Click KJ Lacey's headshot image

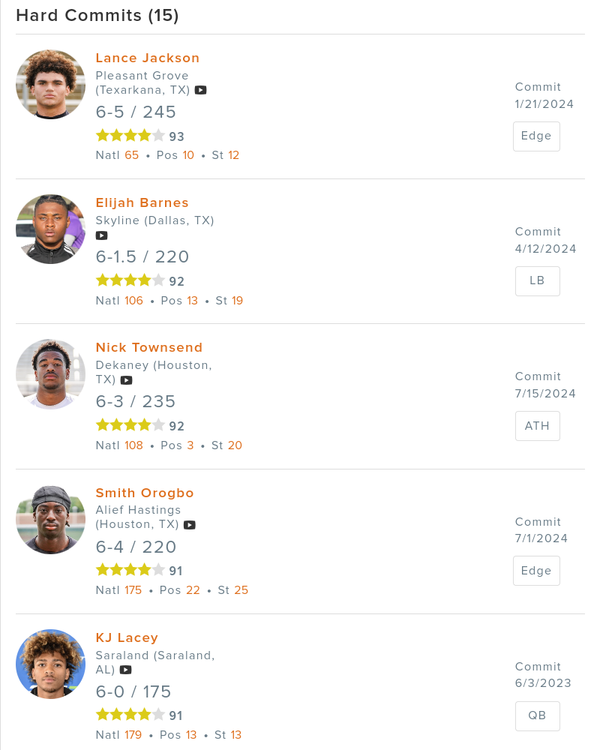click(x=51, y=664)
